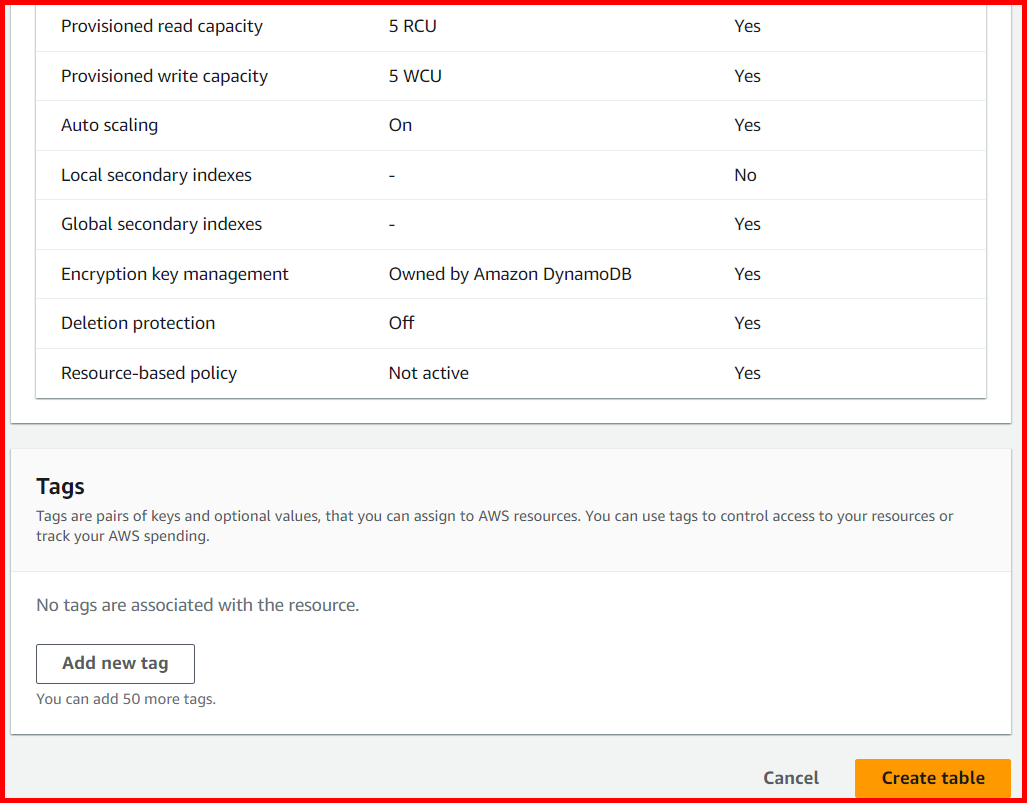The height and width of the screenshot is (803, 1027).
Task: Click the Local secondary indexes label
Action: (x=156, y=174)
